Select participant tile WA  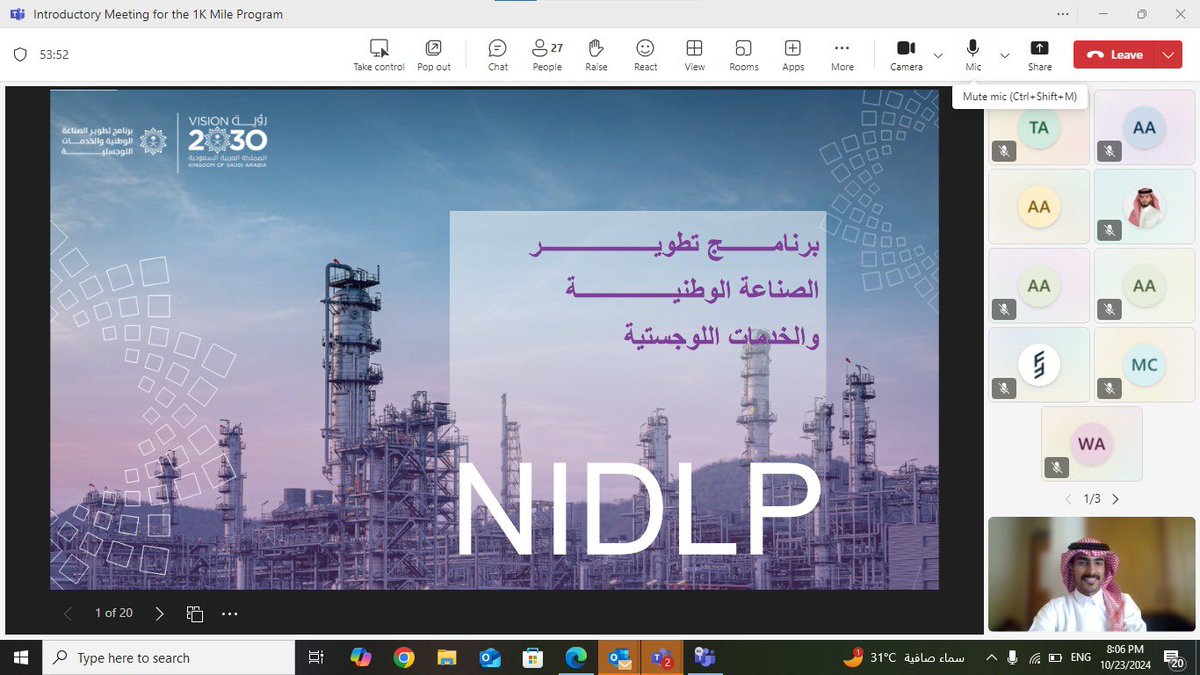point(1091,443)
